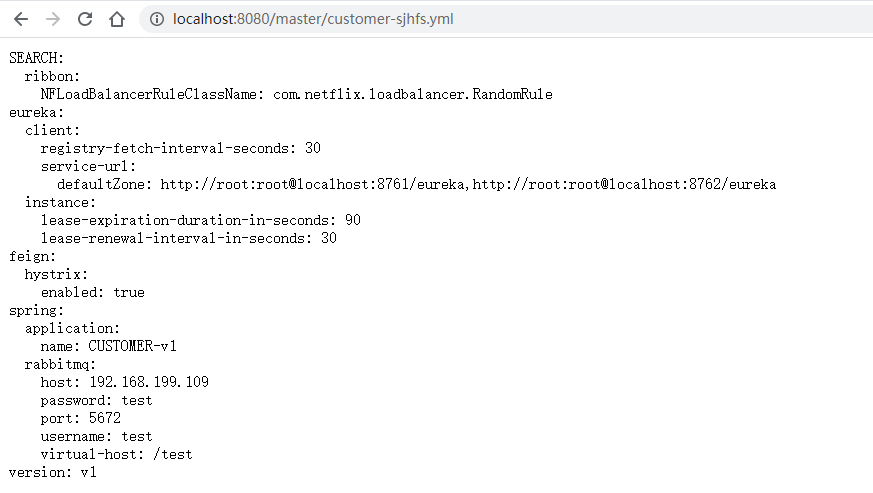
Task: Click the virtual-host: /test line
Action: [x=116, y=455]
